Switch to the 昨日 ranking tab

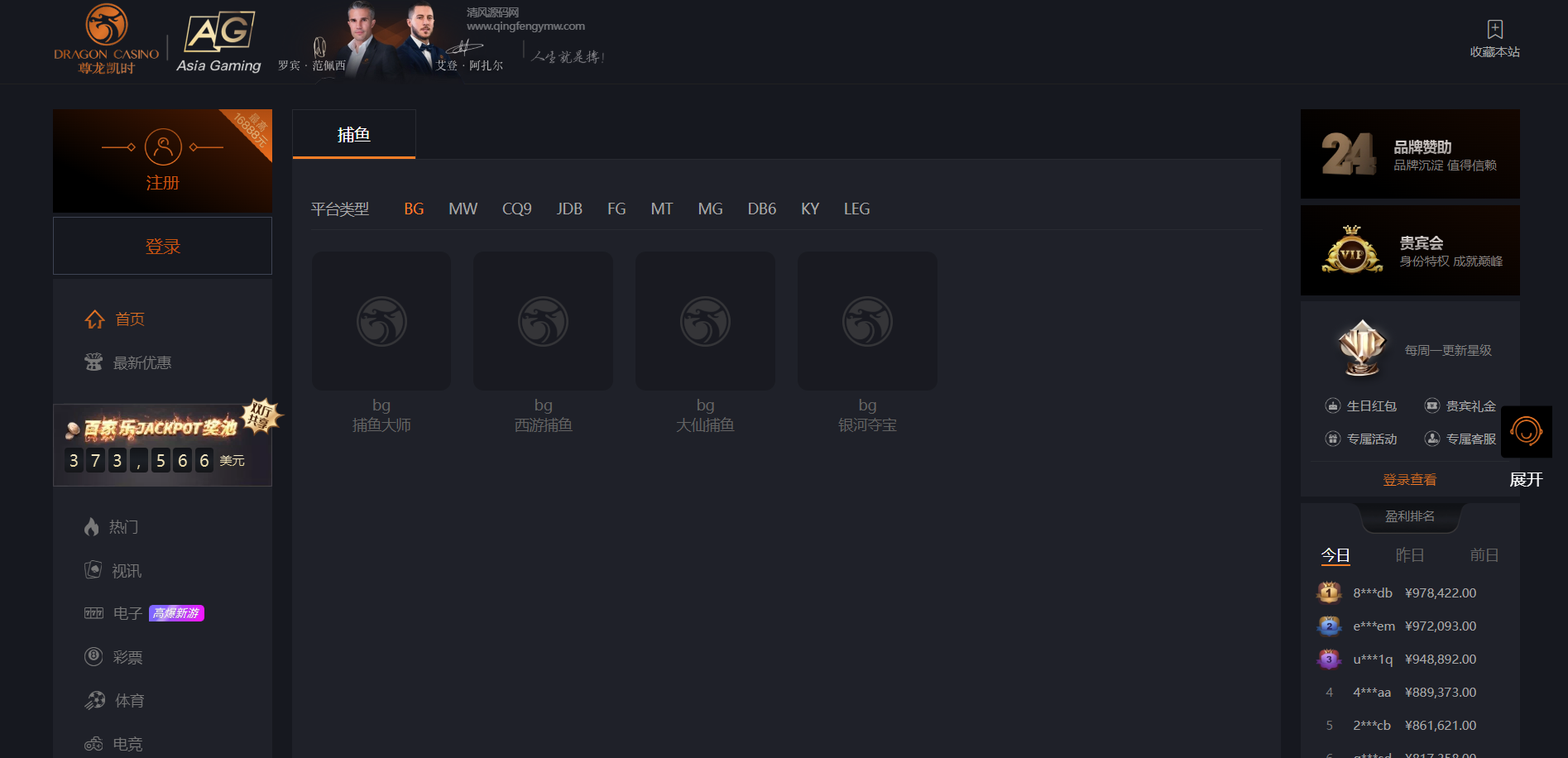(x=1409, y=555)
